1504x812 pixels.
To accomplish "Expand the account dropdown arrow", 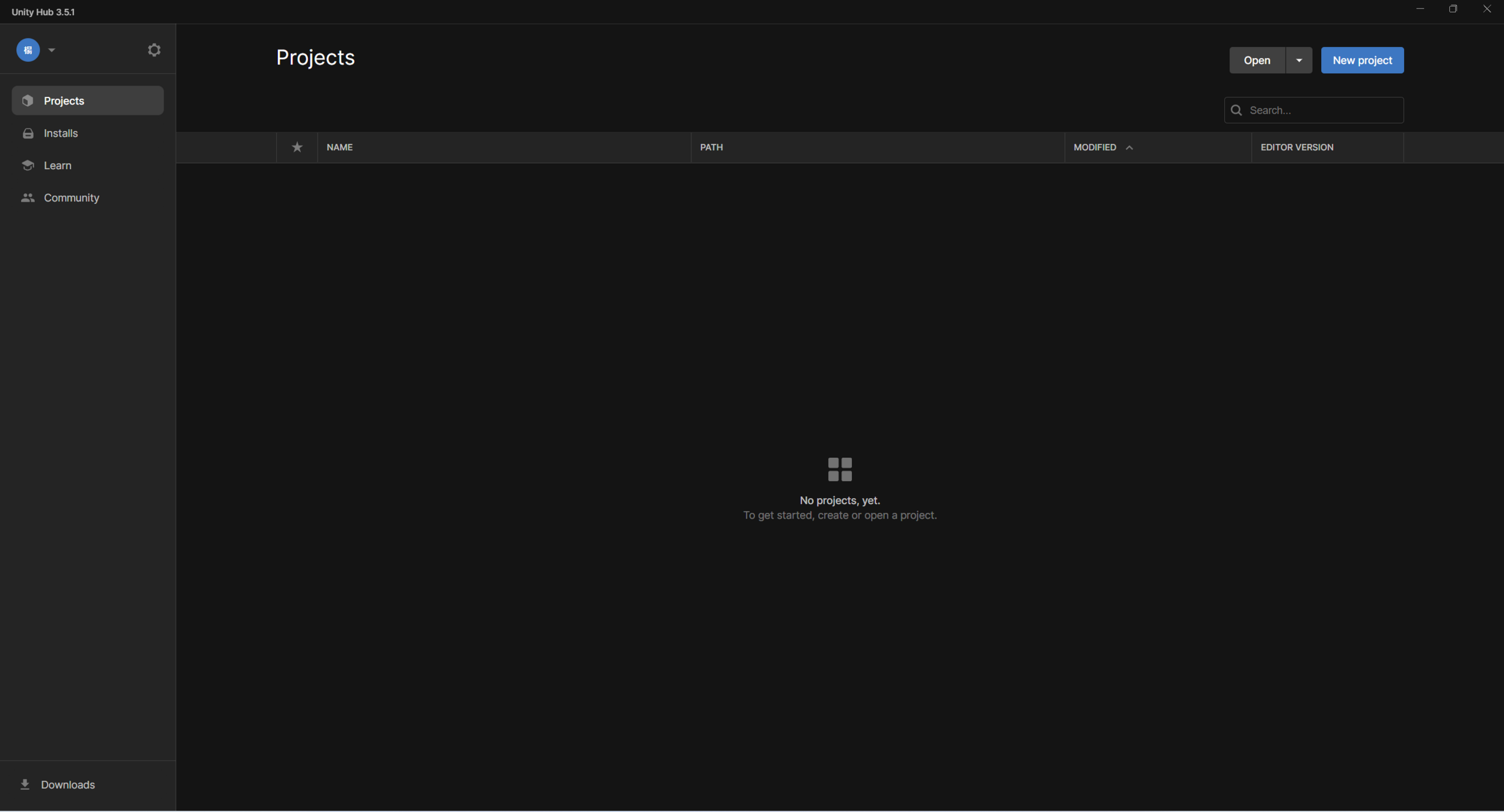I will (x=52, y=50).
